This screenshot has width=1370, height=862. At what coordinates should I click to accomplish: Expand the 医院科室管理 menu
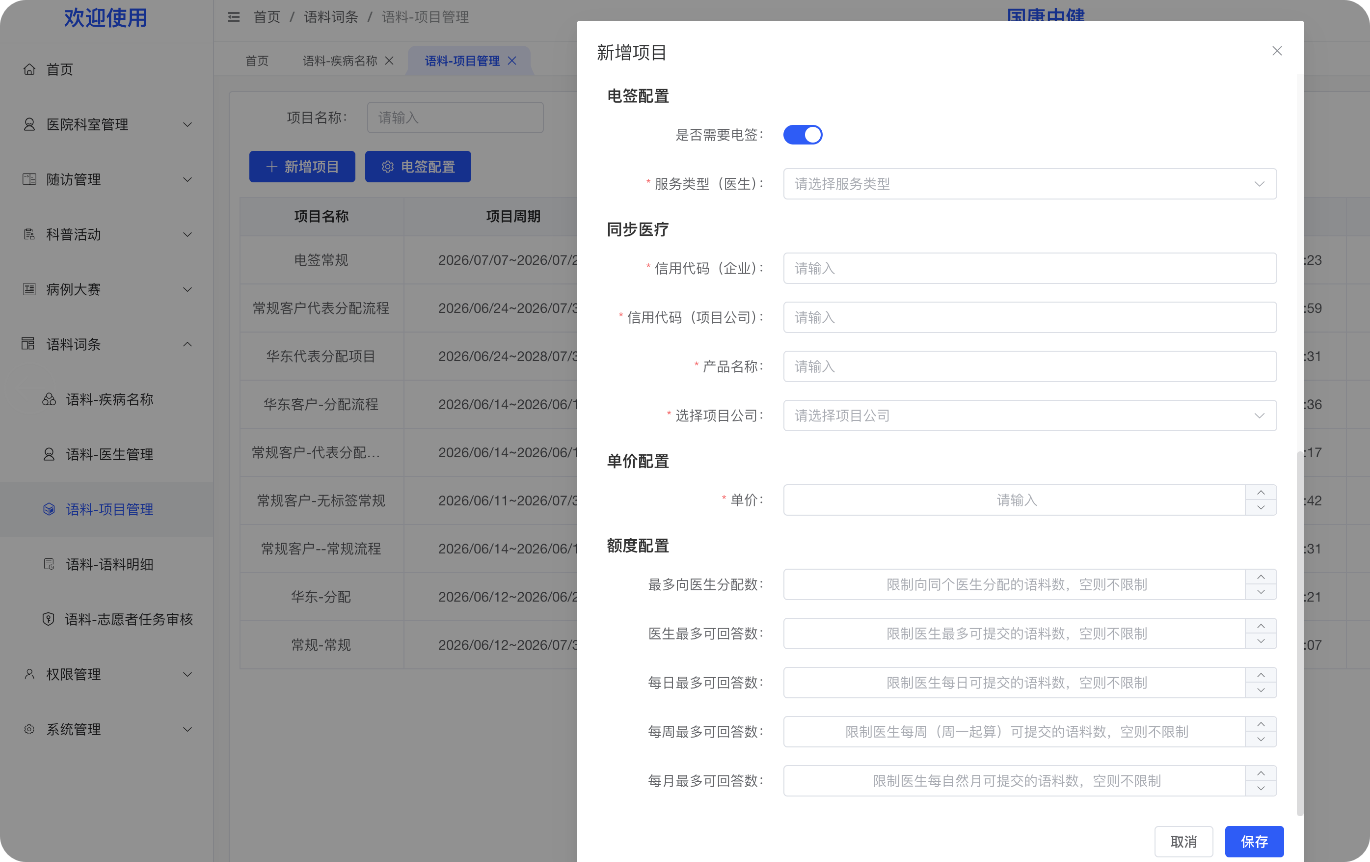187,125
